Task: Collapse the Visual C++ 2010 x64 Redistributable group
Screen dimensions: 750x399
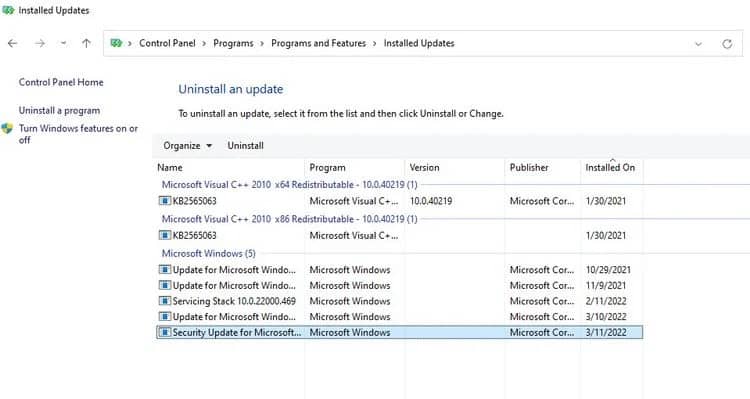Action: pos(289,185)
